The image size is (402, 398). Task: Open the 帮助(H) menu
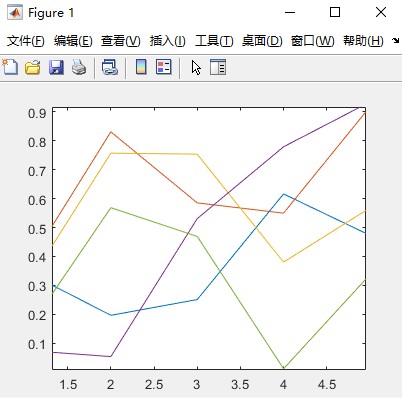click(363, 41)
